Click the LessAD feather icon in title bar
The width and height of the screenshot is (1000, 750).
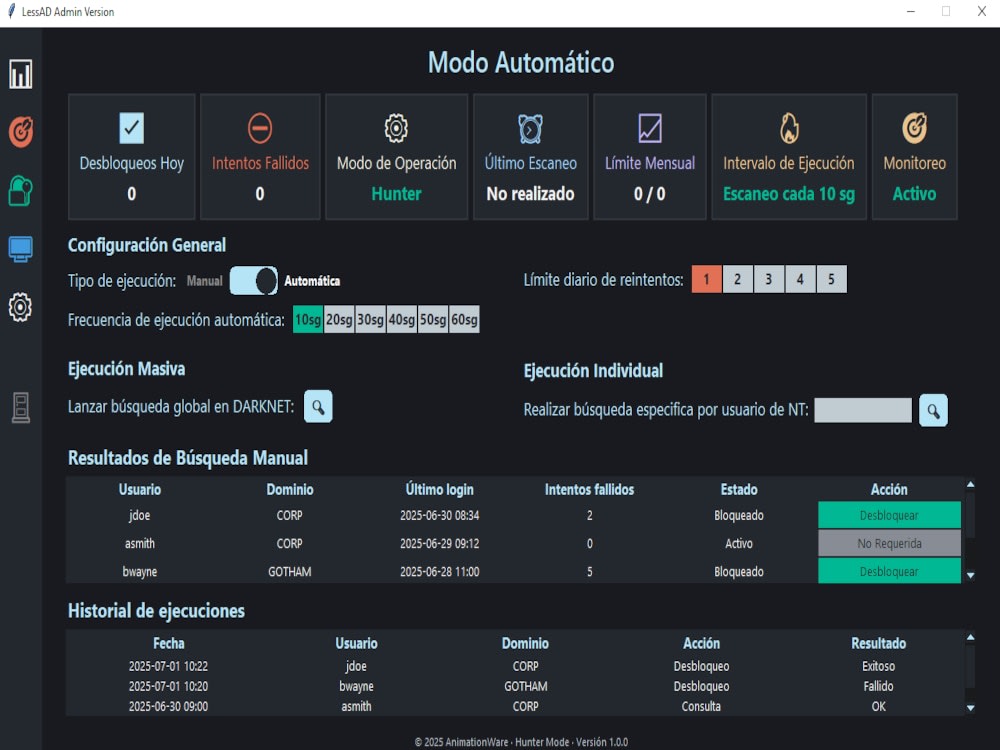(11, 11)
